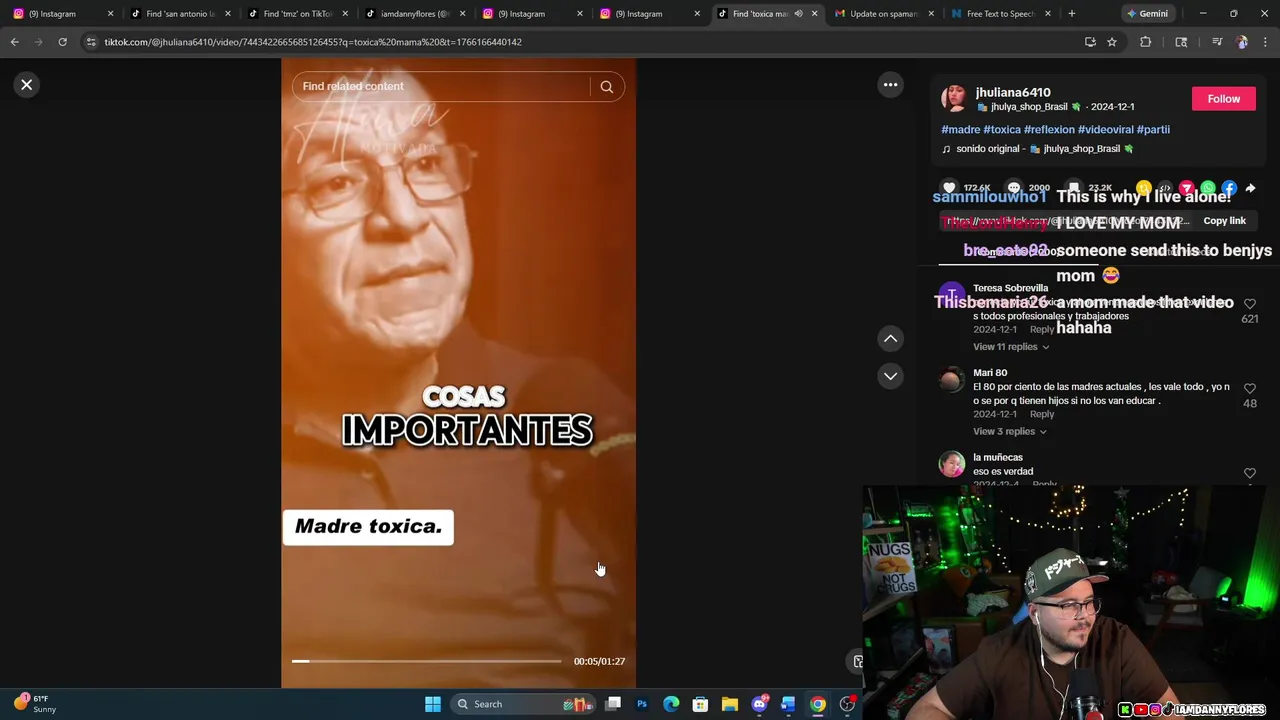Launch Photoshop from taskbar
The image size is (1280, 720).
click(642, 704)
